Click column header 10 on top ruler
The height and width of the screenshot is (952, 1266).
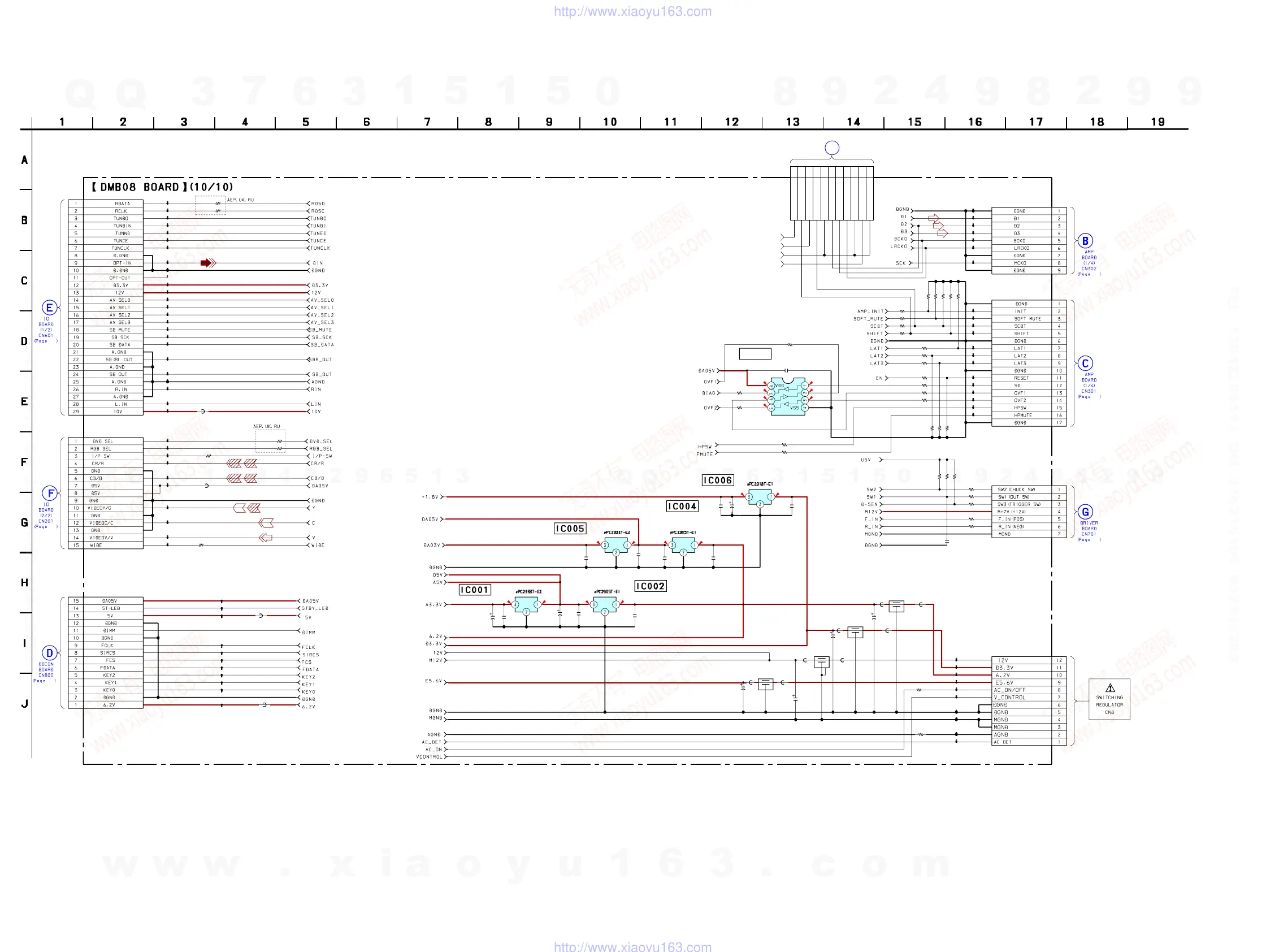click(609, 122)
